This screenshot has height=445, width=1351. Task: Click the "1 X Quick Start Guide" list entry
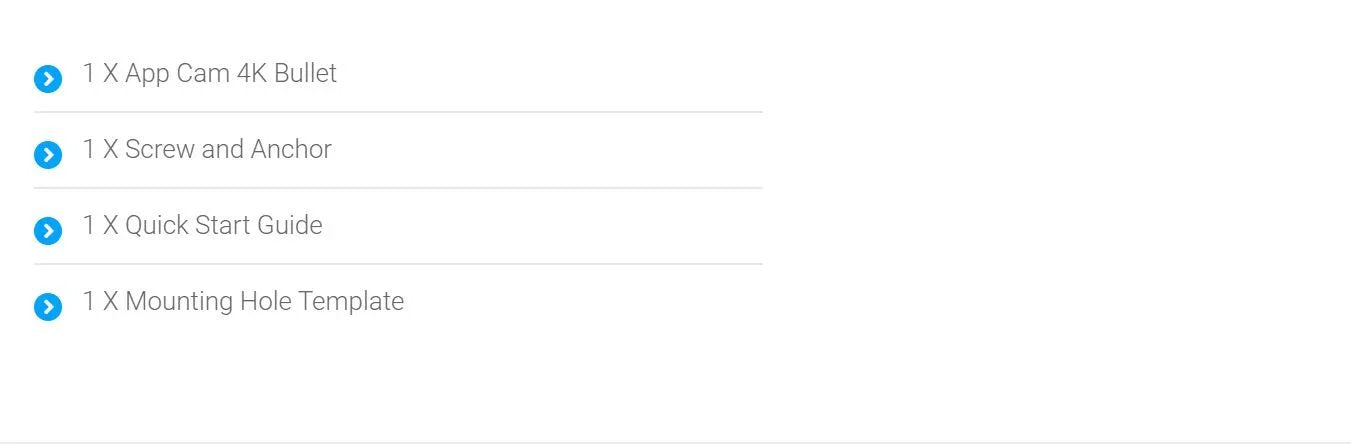pos(202,225)
